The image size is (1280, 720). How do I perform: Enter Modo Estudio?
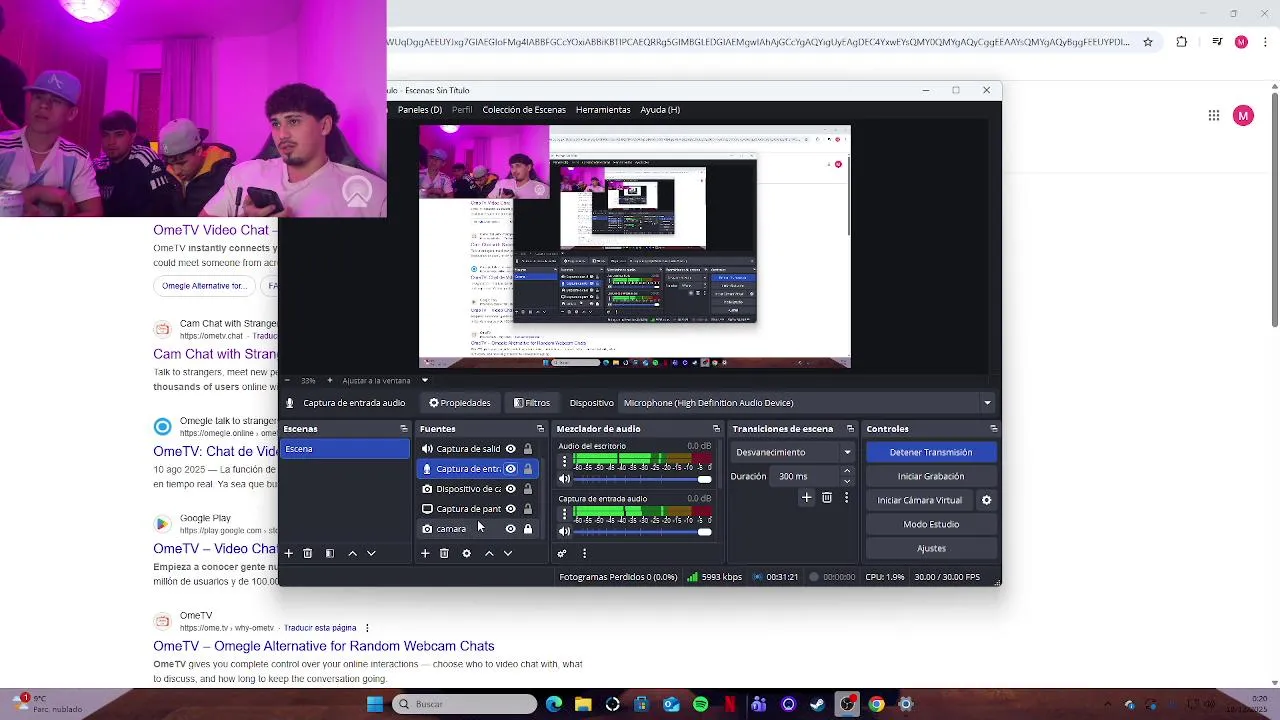931,524
